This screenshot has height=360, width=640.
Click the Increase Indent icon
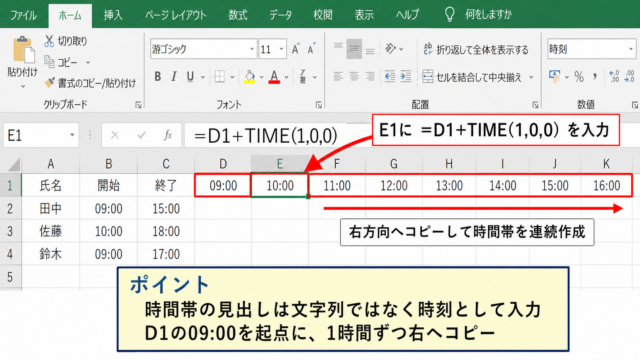click(406, 76)
